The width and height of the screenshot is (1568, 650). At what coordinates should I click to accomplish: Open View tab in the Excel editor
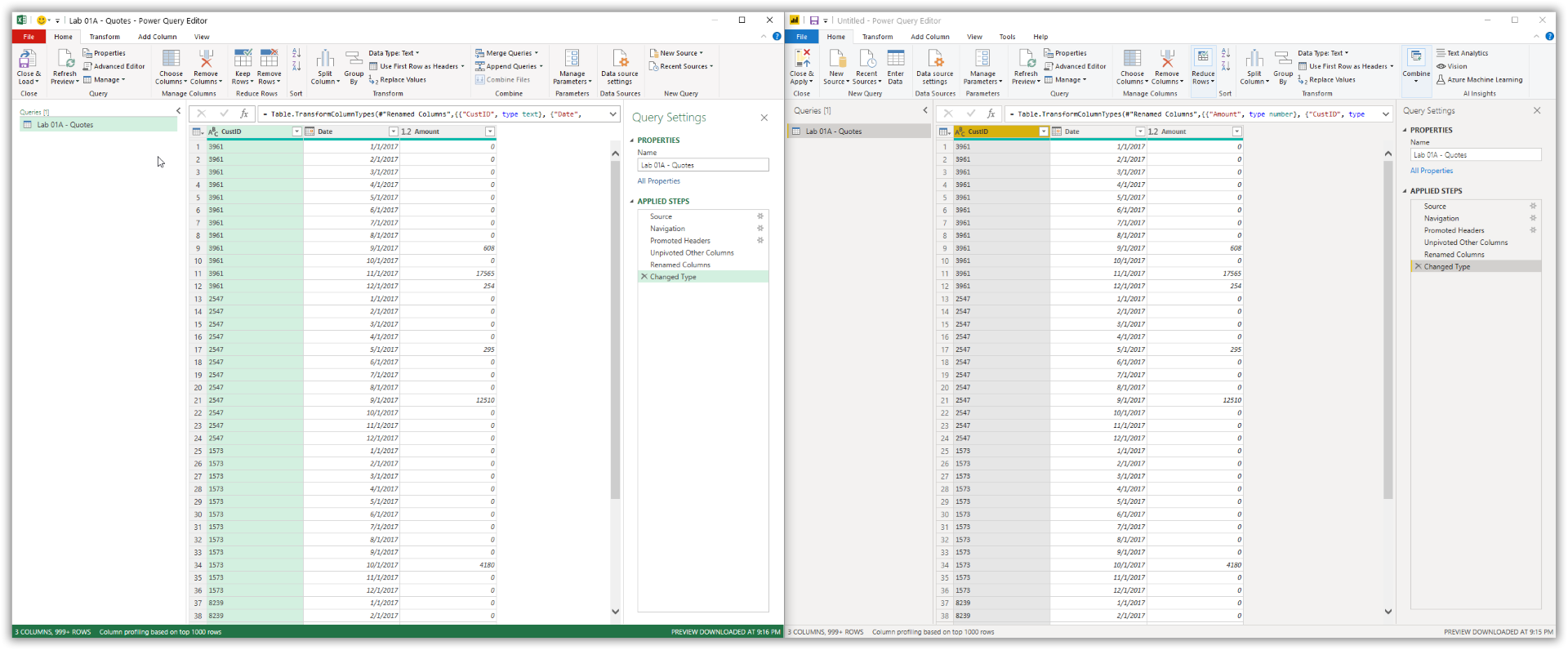[202, 37]
